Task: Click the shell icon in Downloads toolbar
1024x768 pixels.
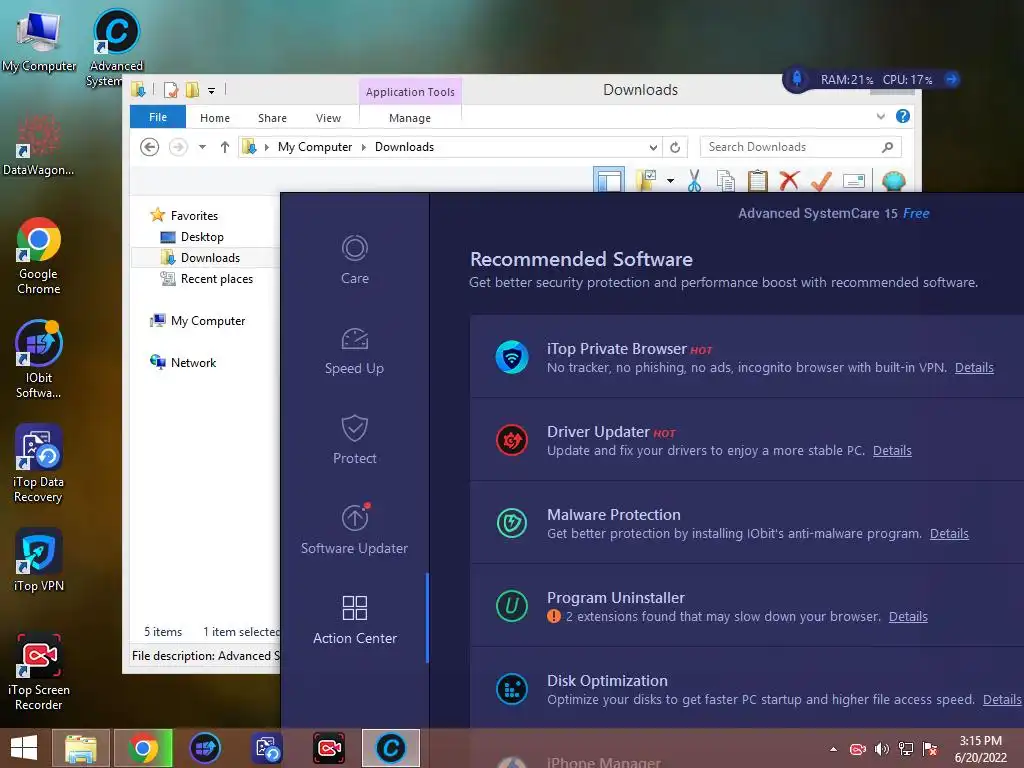Action: [893, 180]
